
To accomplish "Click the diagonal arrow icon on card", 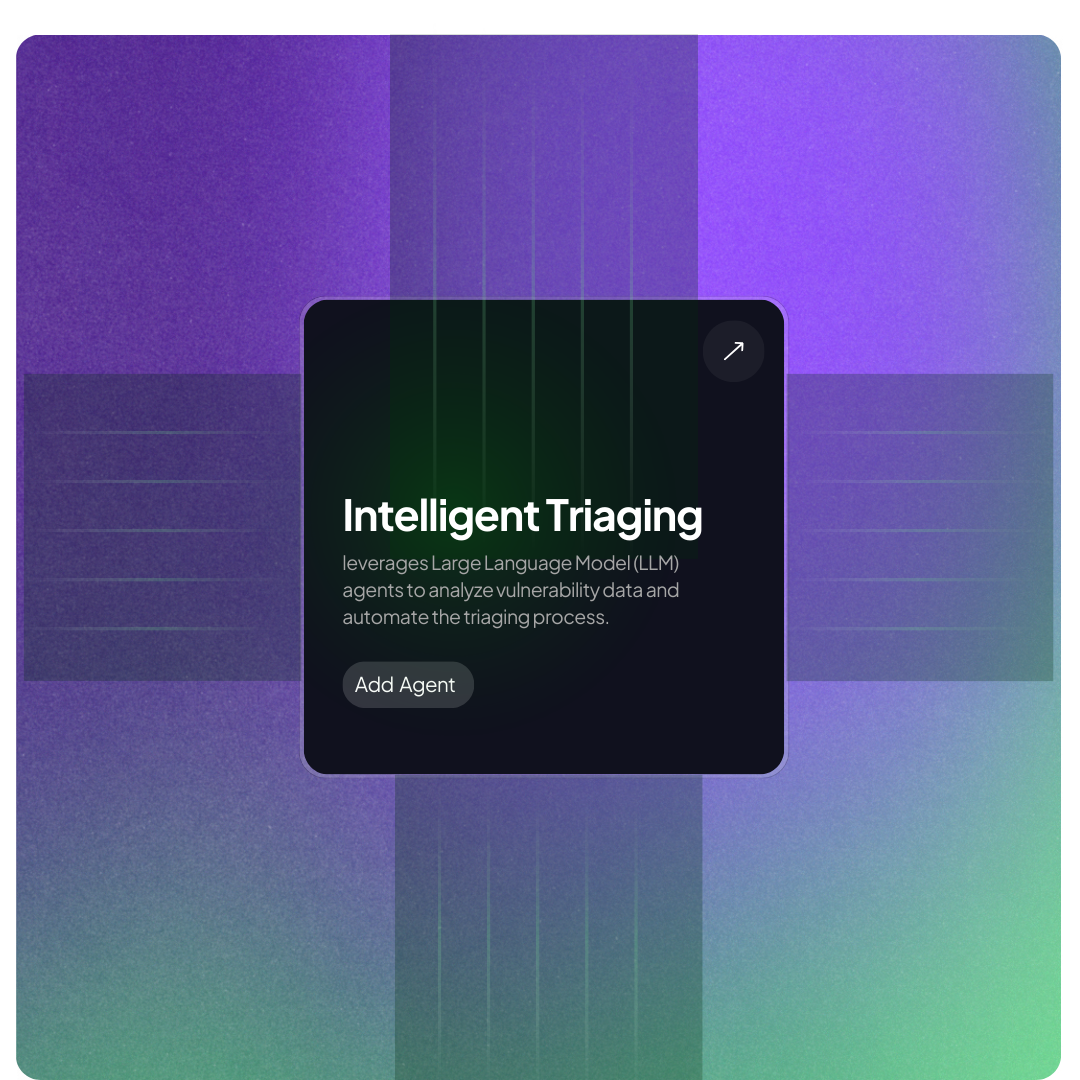I will point(733,351).
